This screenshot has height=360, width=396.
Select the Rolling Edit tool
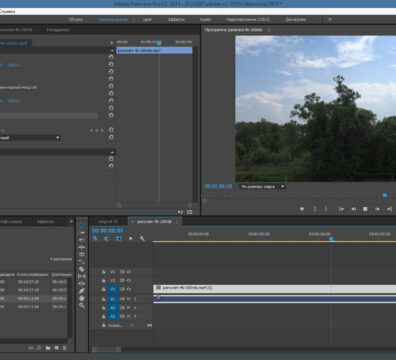(82, 247)
